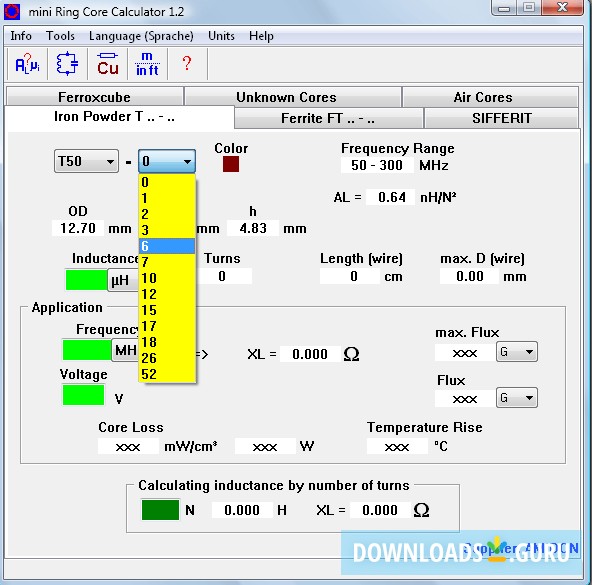Choose material 0 in the list
Screen dimensions: 592x585
(167, 182)
